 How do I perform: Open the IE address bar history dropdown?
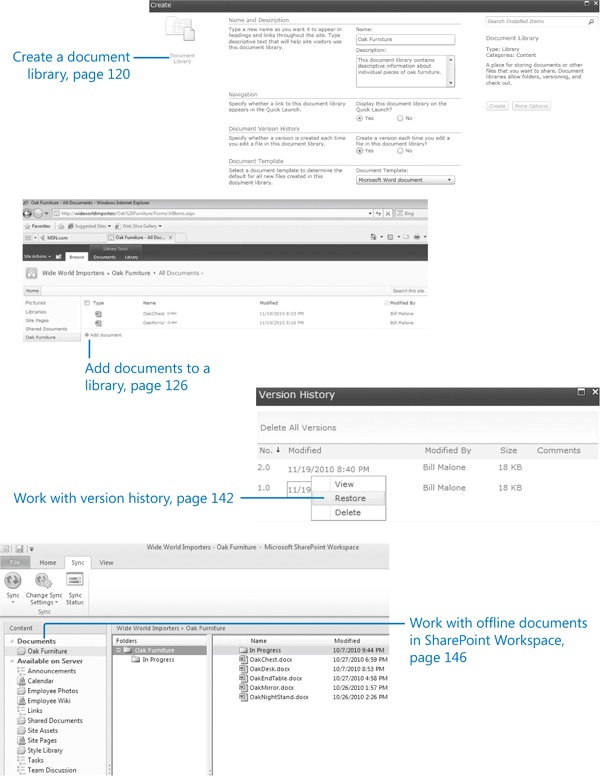coord(370,213)
